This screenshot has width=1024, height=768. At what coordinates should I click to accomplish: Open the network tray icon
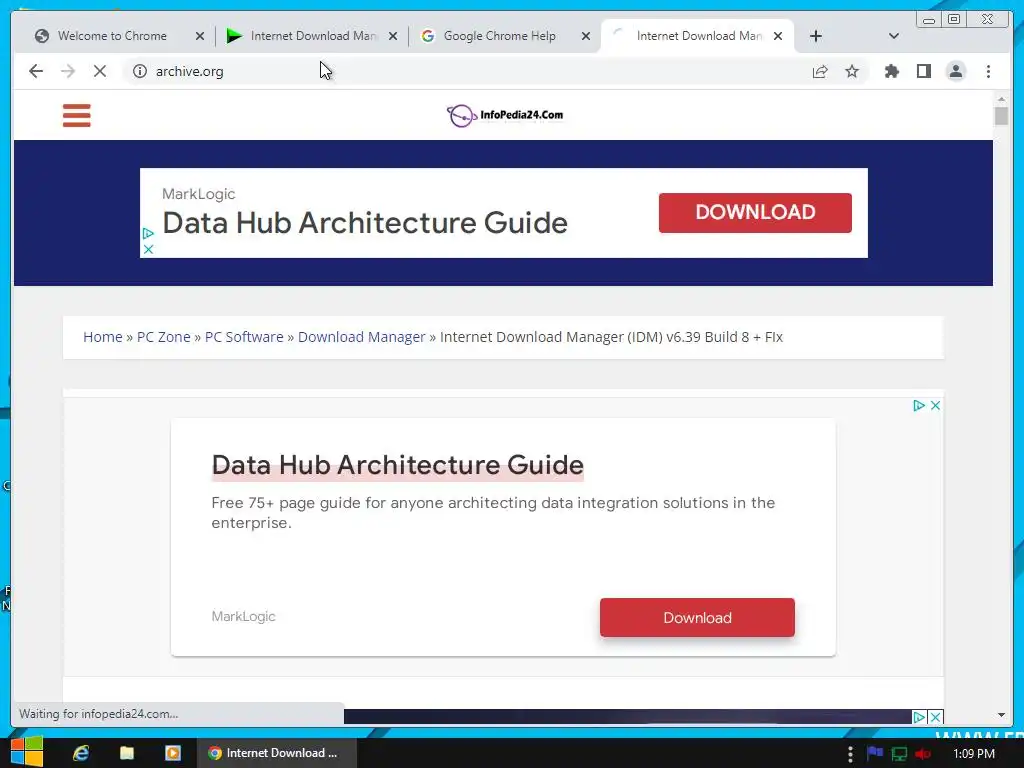point(899,754)
